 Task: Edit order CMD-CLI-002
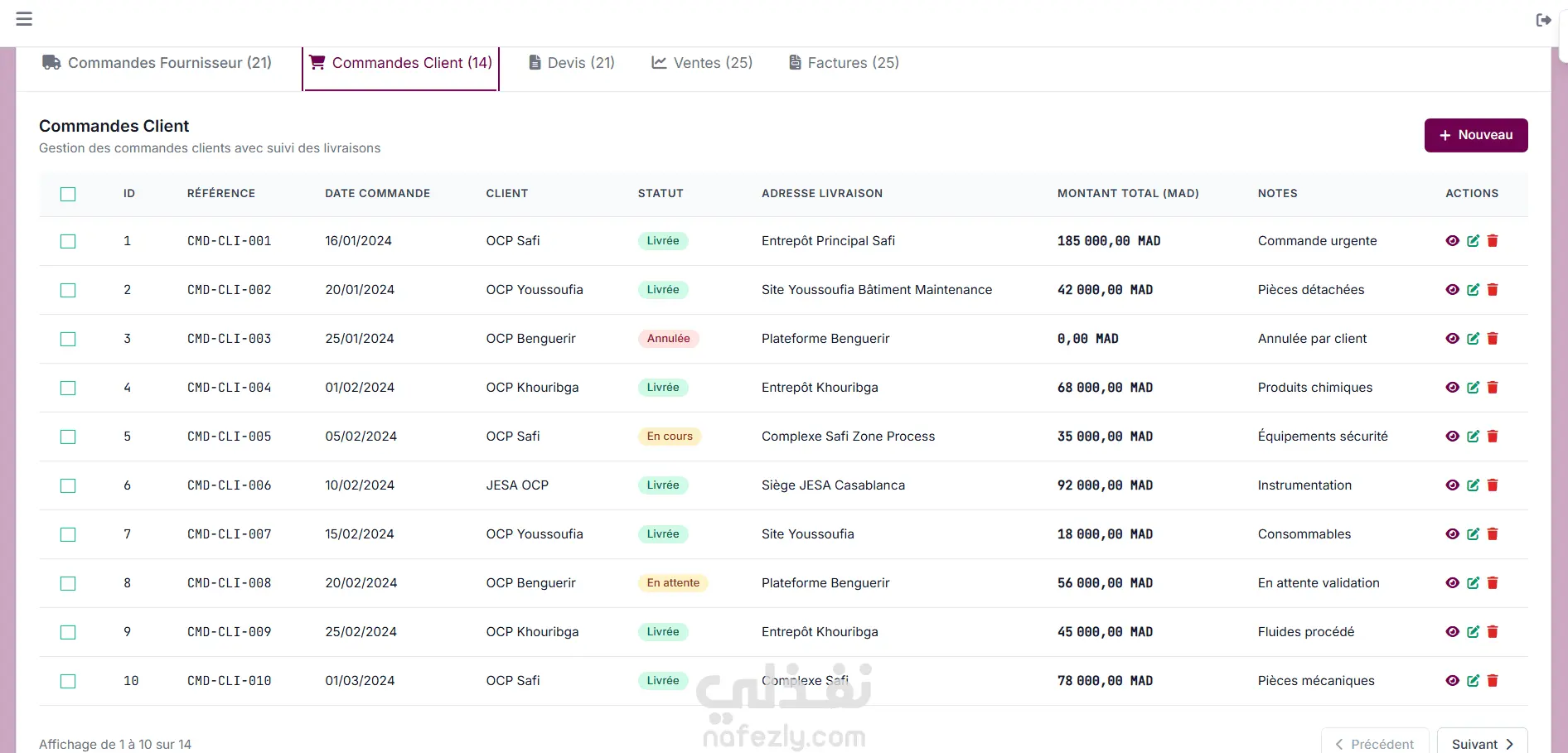(1473, 290)
